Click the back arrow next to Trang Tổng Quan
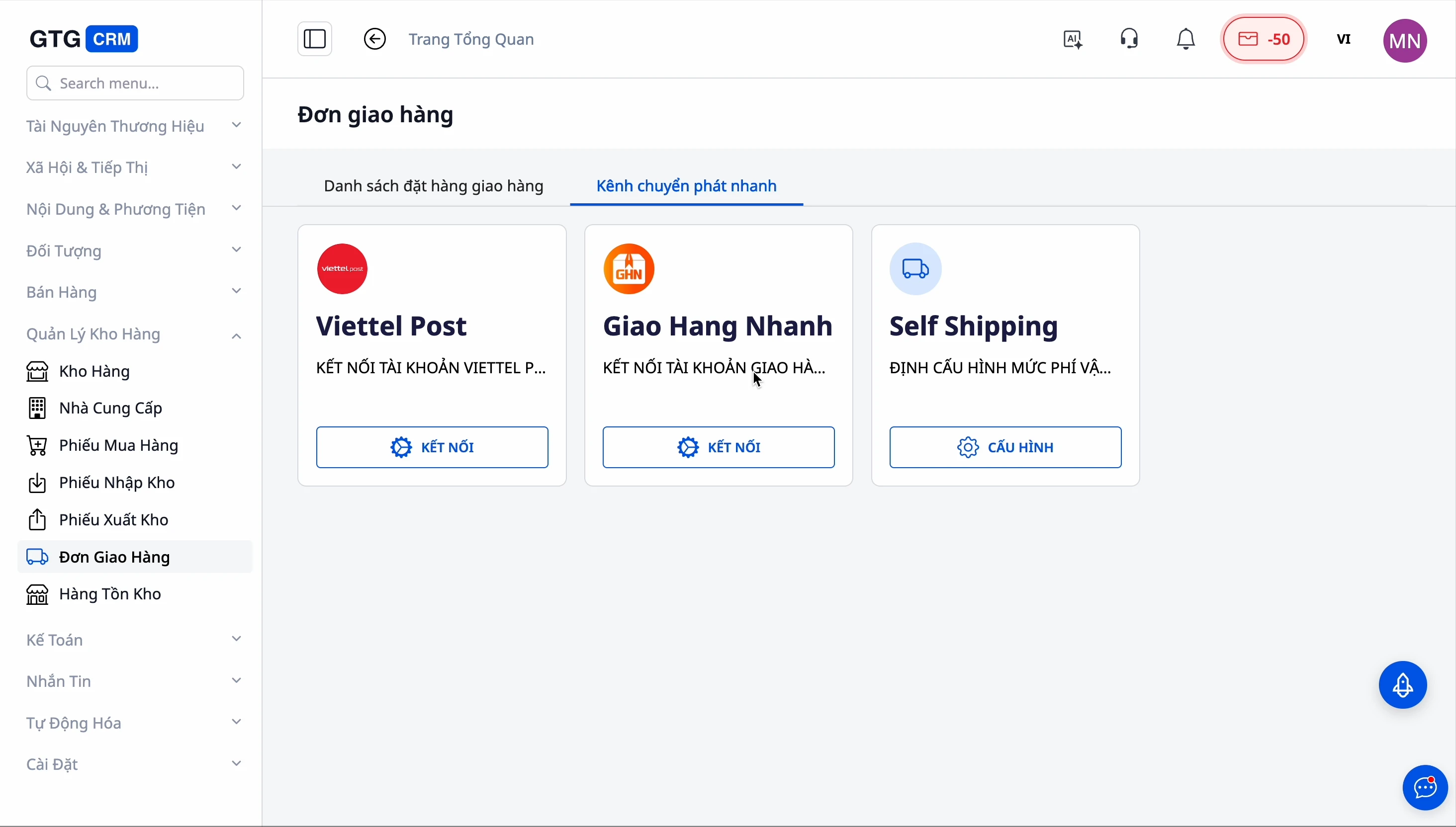The width and height of the screenshot is (1456, 827). pos(374,39)
